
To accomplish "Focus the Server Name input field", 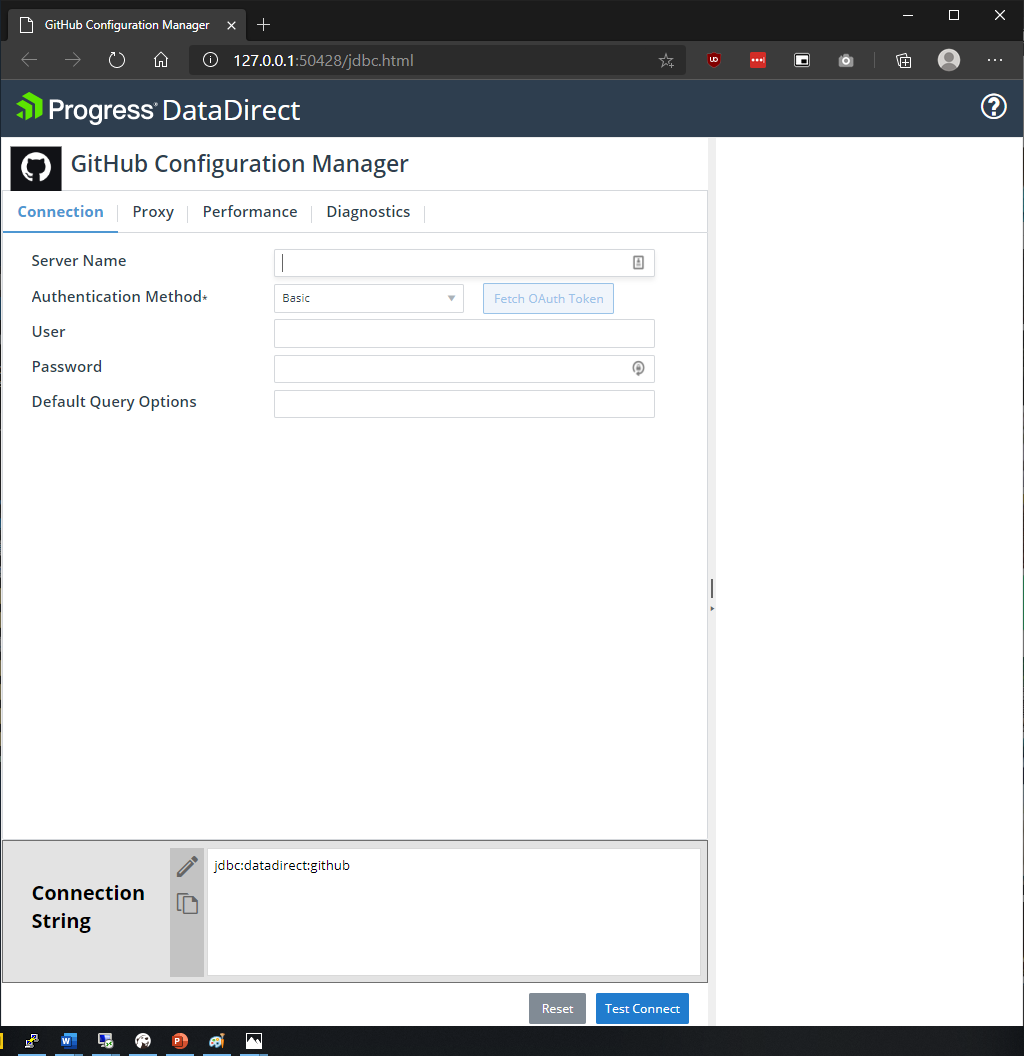I will pos(464,263).
